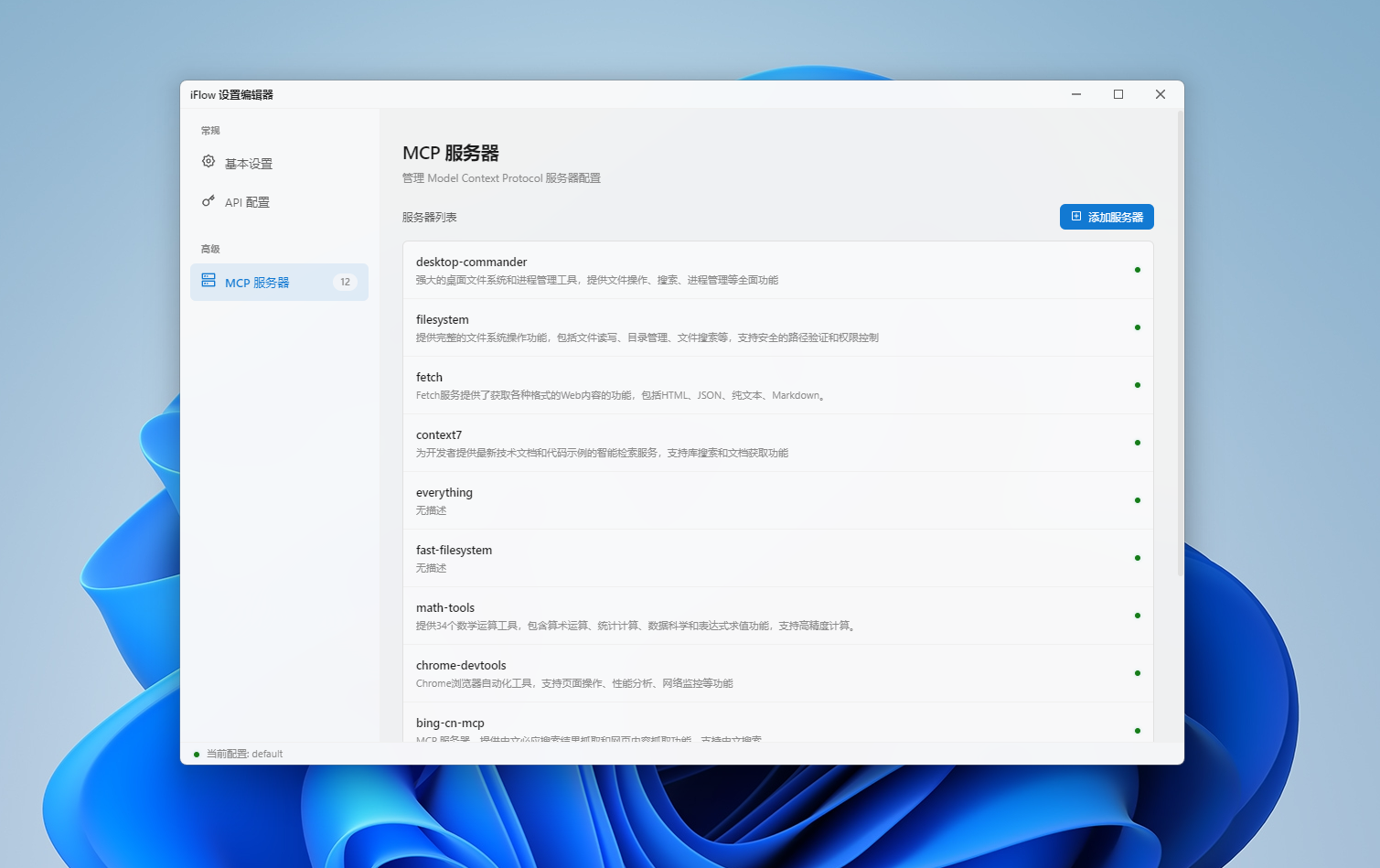Click the 当前配置: default status text
1380x868 pixels.
[x=244, y=755]
